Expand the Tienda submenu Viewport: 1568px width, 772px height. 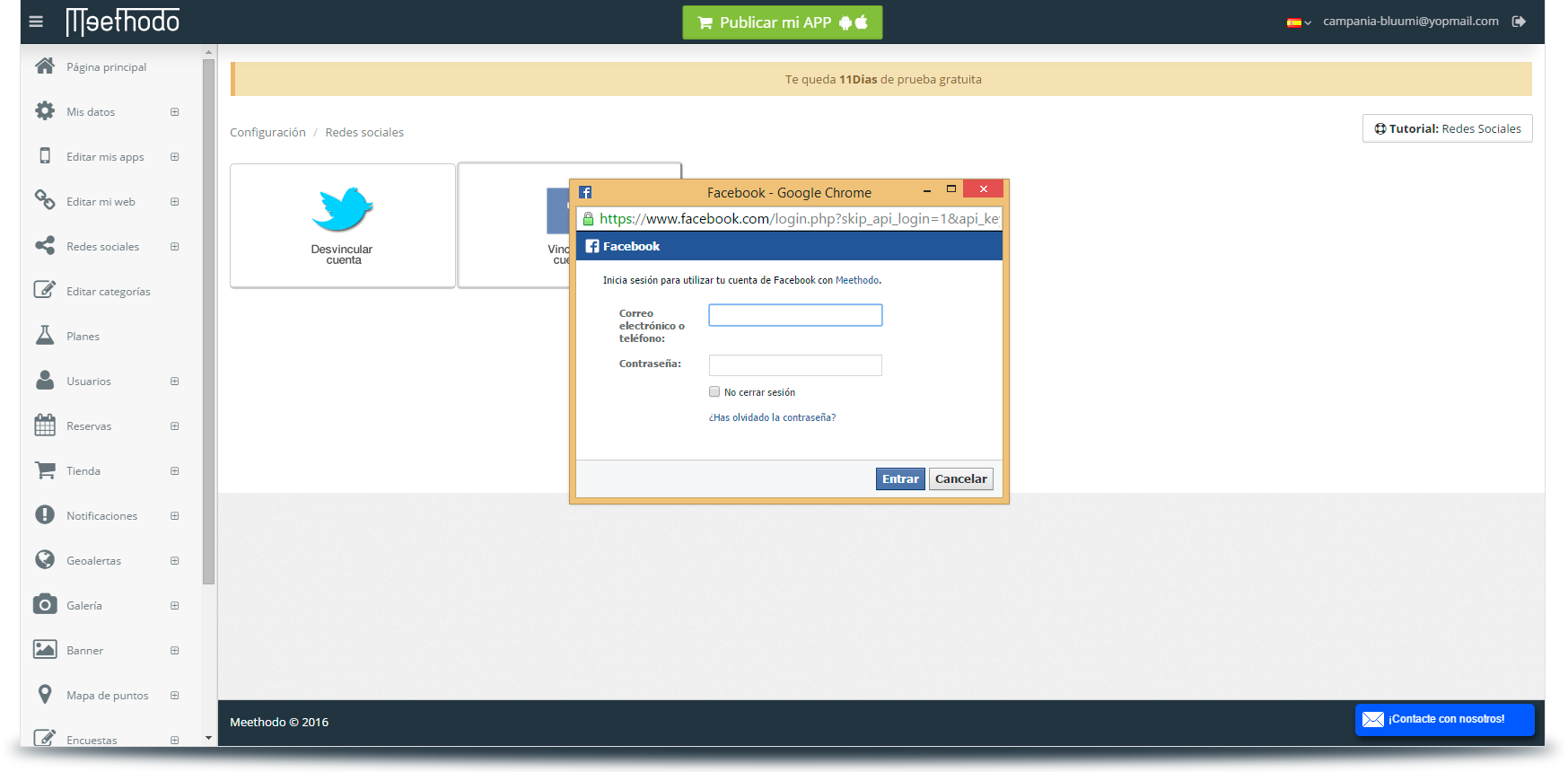click(x=175, y=471)
